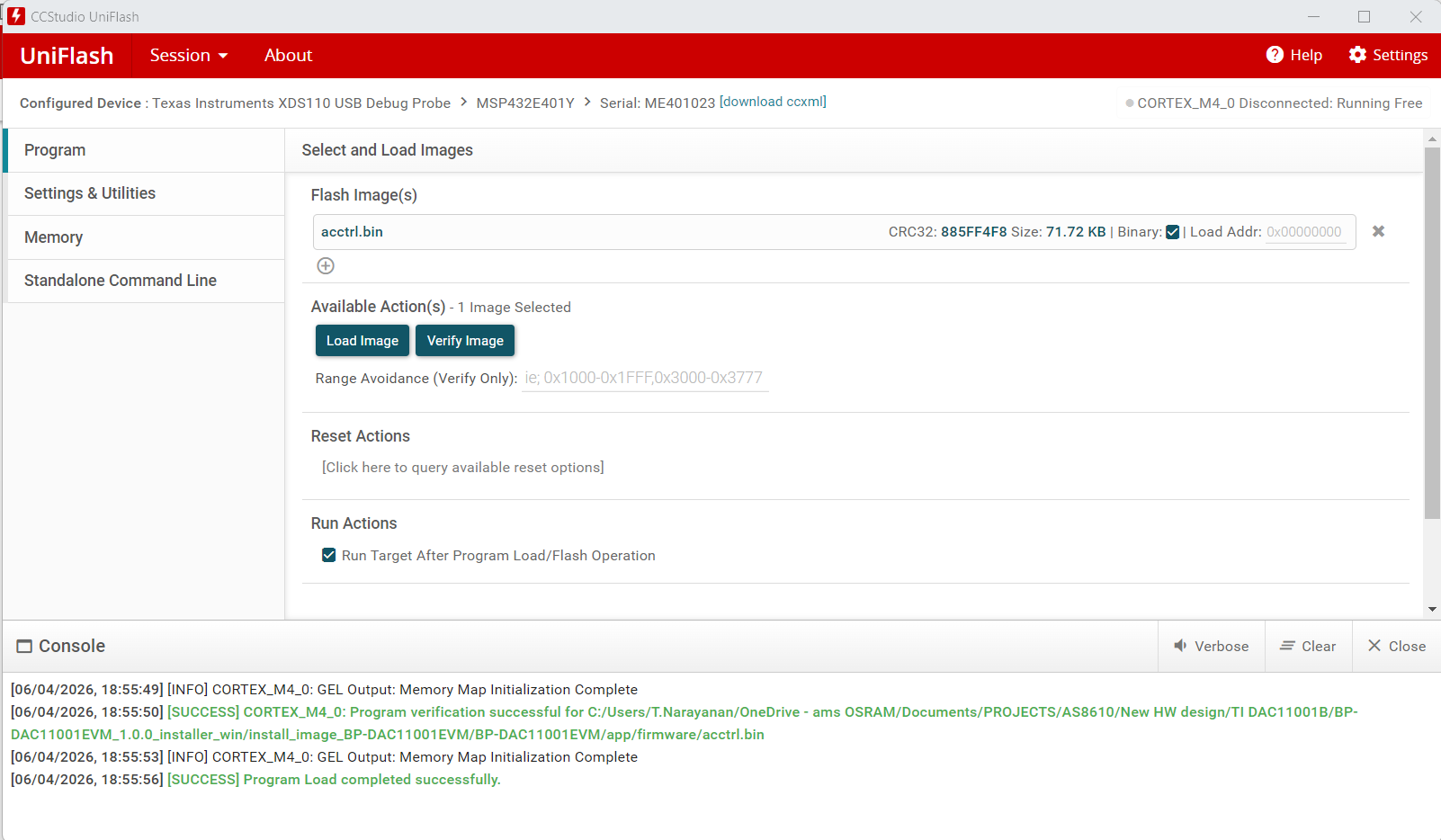
Task: Toggle the Verbose speaker icon in the console
Action: (1180, 646)
